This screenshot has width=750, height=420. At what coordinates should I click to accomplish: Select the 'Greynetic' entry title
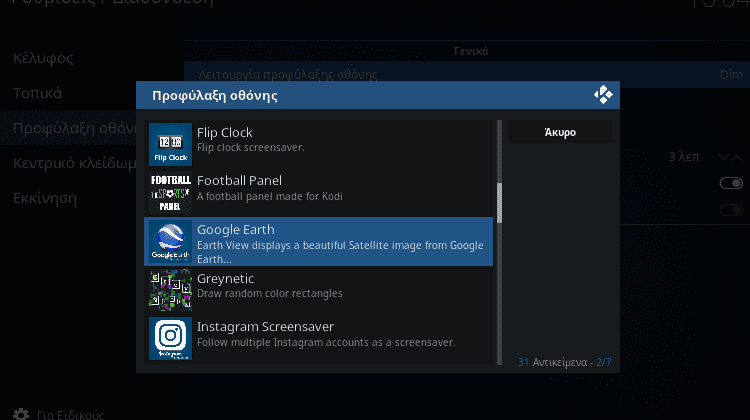225,278
